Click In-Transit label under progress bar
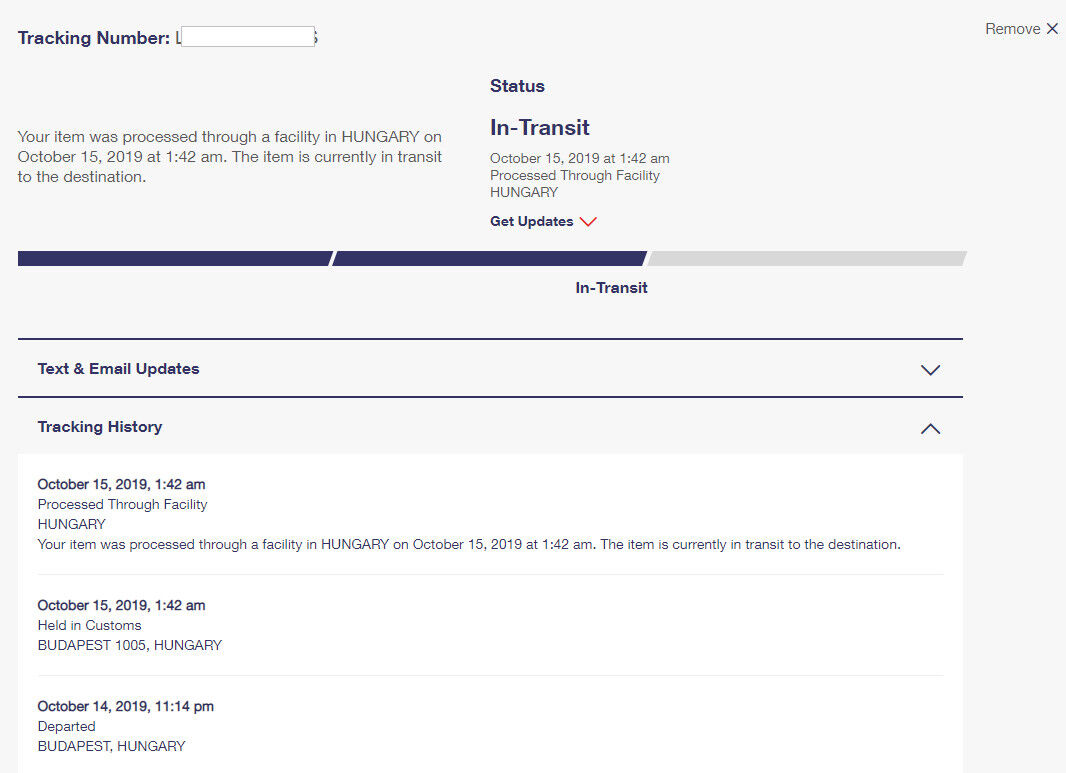The image size is (1066, 773). pyautogui.click(x=611, y=288)
